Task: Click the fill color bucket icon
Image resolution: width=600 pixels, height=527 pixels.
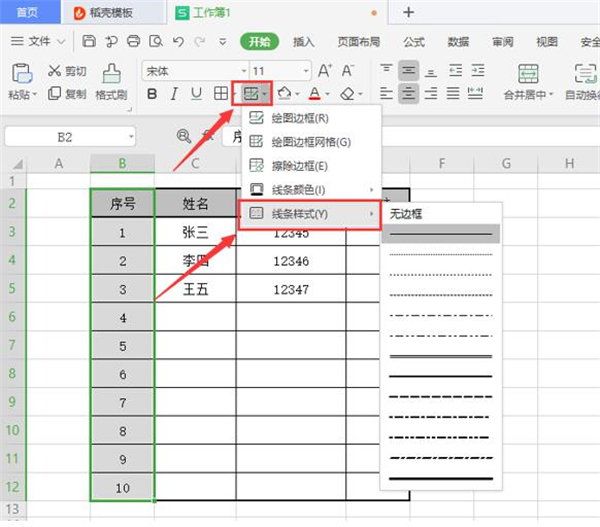Action: point(283,94)
